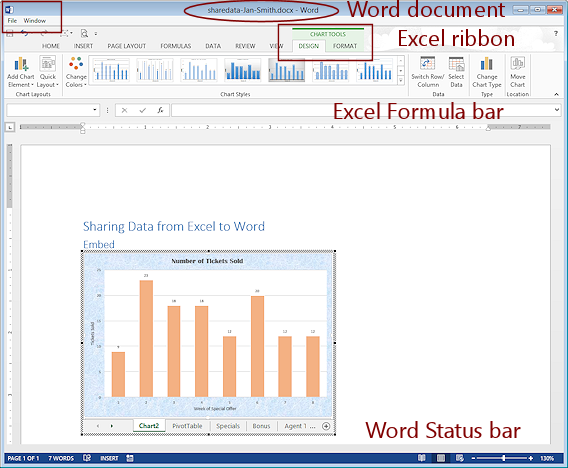Switch to Read Mode view

click(422, 458)
